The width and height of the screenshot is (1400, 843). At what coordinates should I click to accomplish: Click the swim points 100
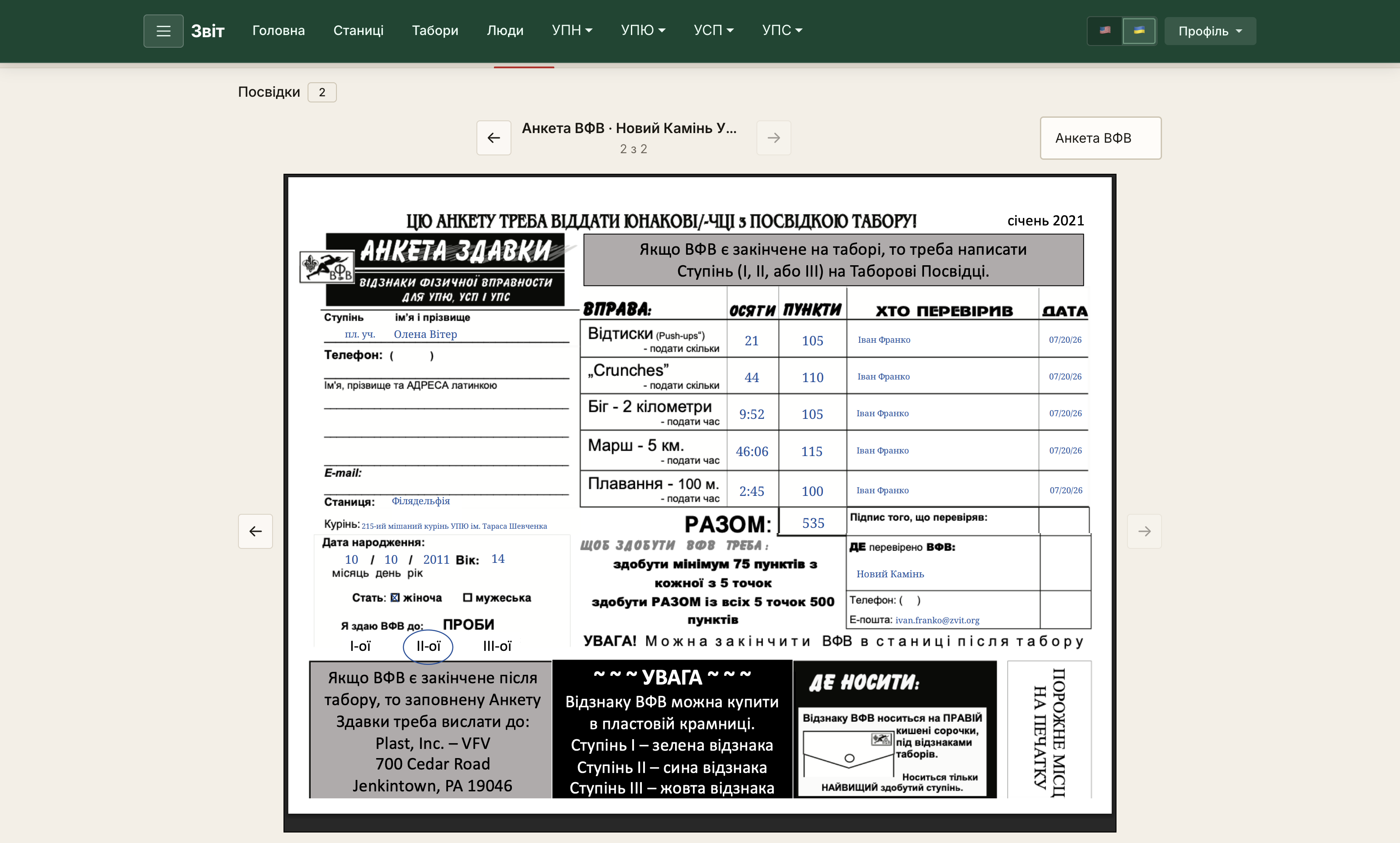812,491
